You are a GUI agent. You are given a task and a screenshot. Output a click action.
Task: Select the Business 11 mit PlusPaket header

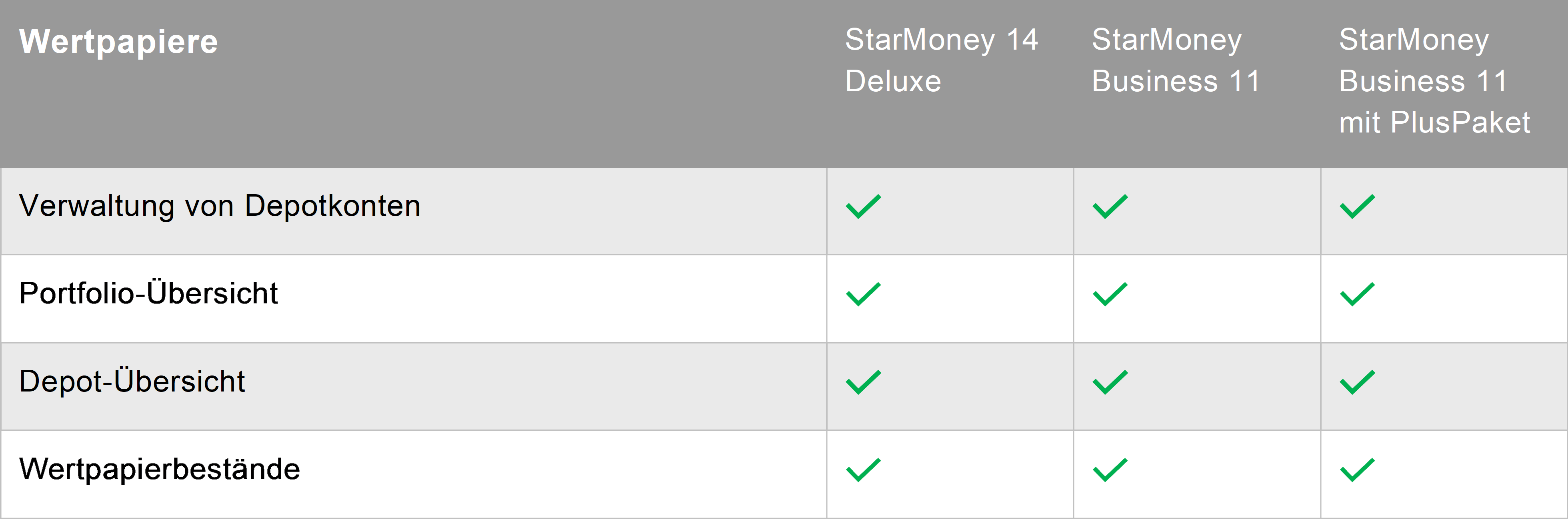pyautogui.click(x=1434, y=81)
